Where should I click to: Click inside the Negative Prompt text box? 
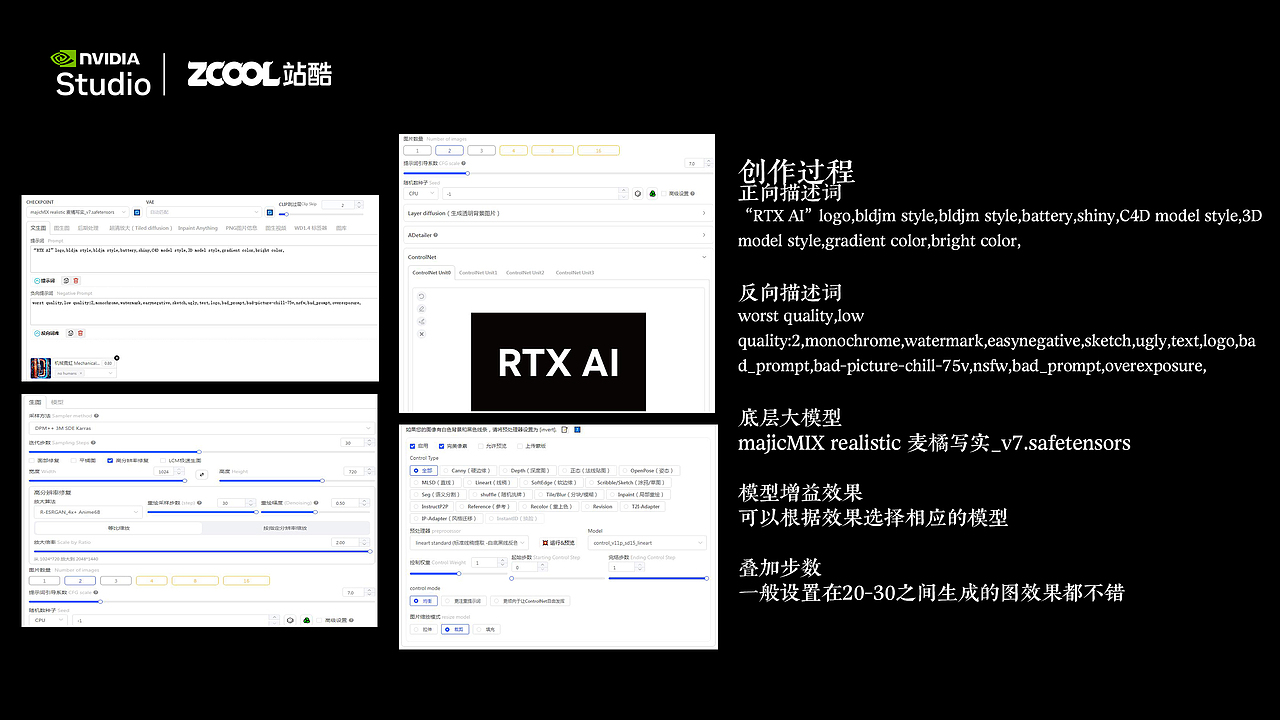click(x=204, y=311)
